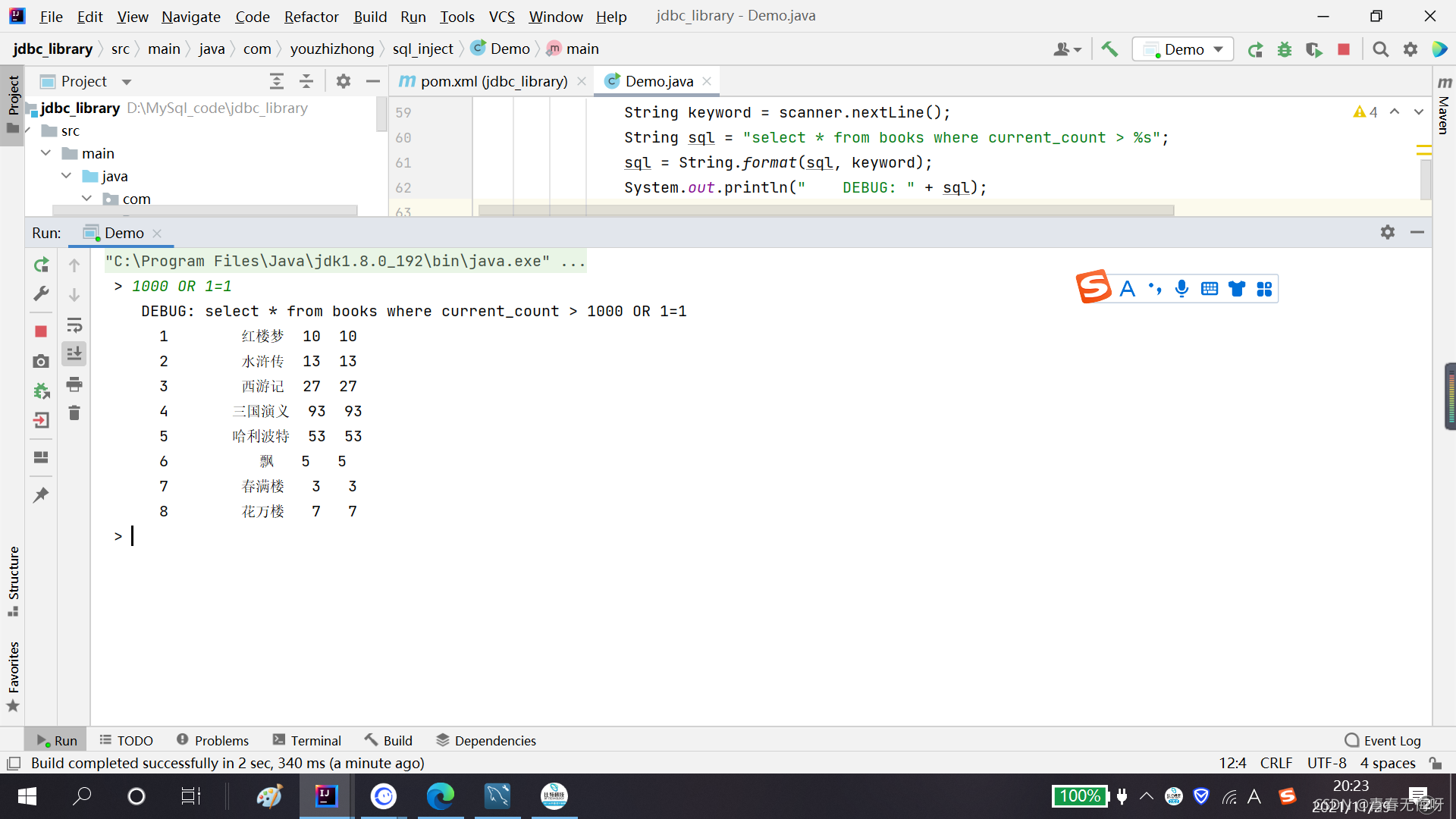The image size is (1456, 819).
Task: Close the Demo run tab
Action: point(157,233)
